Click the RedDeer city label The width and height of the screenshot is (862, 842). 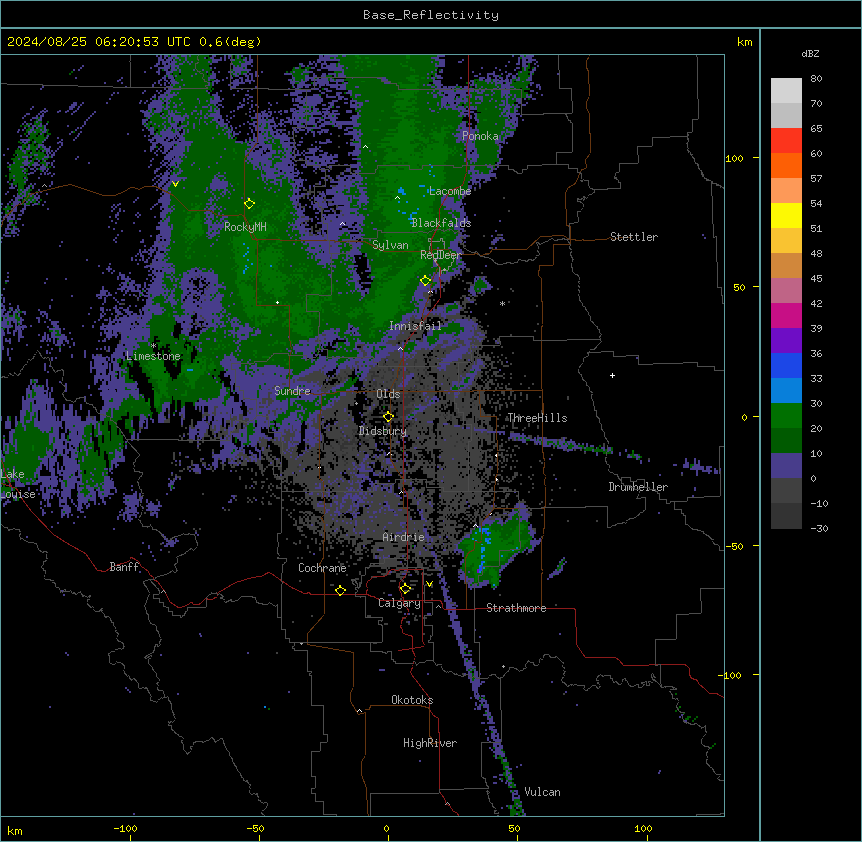(440, 255)
